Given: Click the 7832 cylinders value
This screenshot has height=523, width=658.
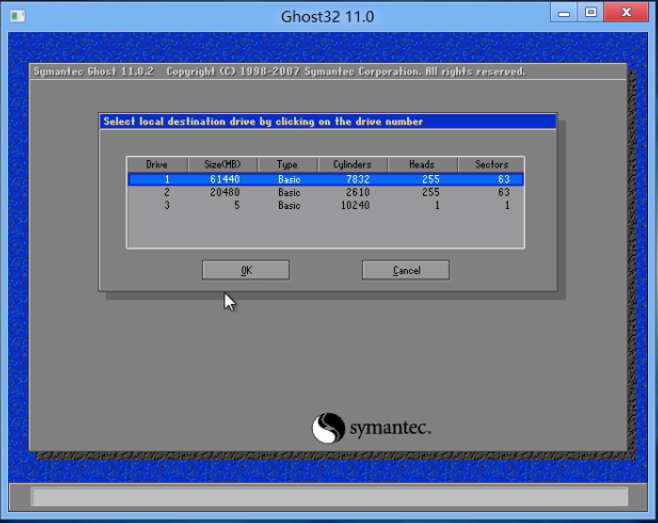Looking at the screenshot, I should click(358, 179).
